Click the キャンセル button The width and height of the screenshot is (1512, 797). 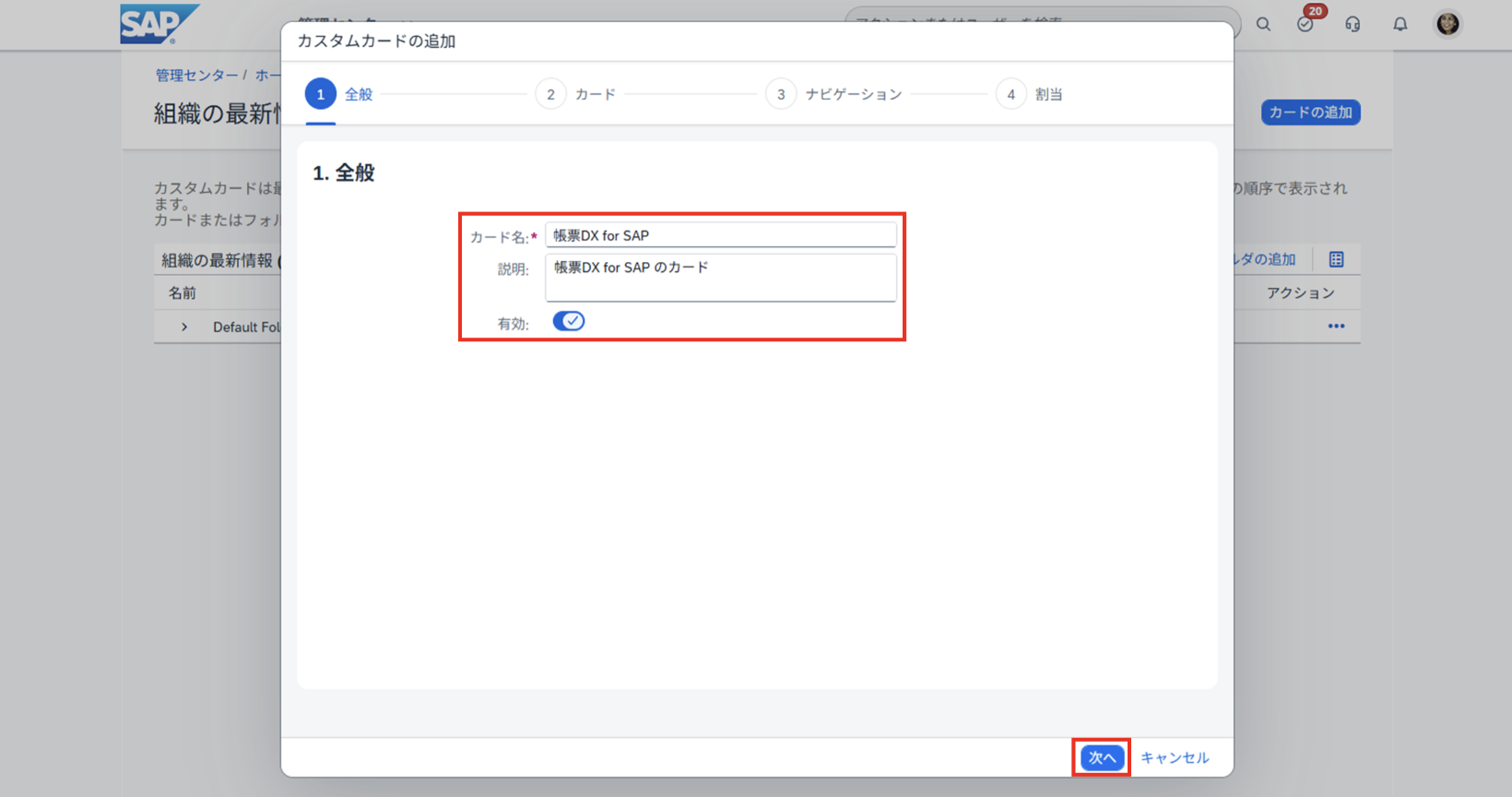click(x=1175, y=757)
